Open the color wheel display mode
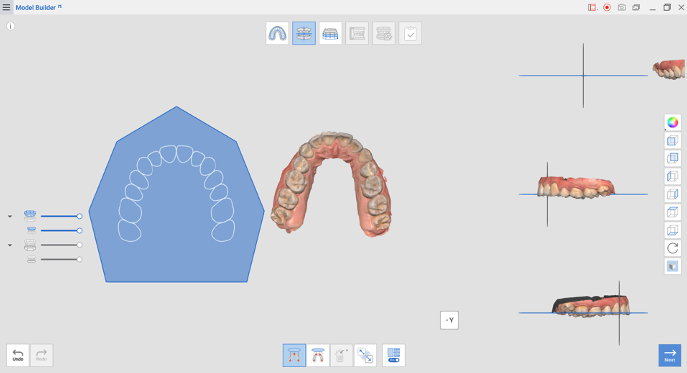687x373 pixels. [673, 122]
